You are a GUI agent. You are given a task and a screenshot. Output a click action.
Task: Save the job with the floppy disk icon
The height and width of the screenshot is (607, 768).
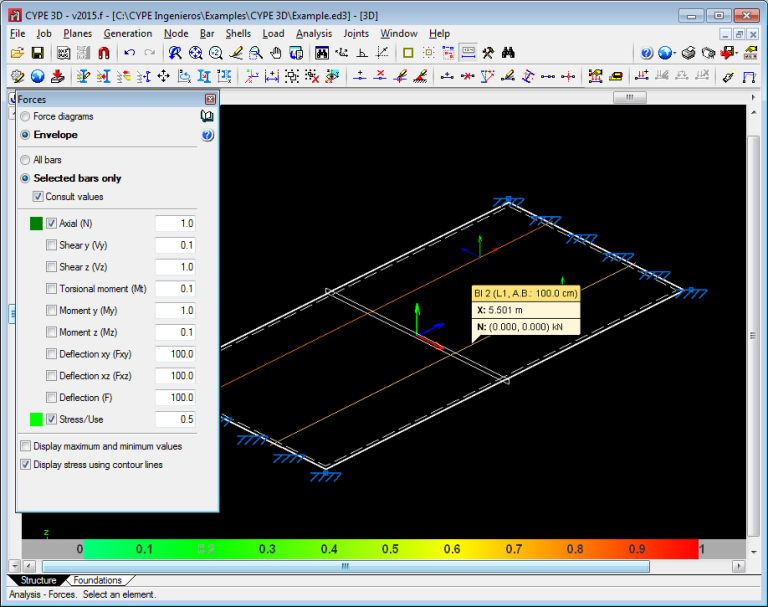(x=38, y=53)
